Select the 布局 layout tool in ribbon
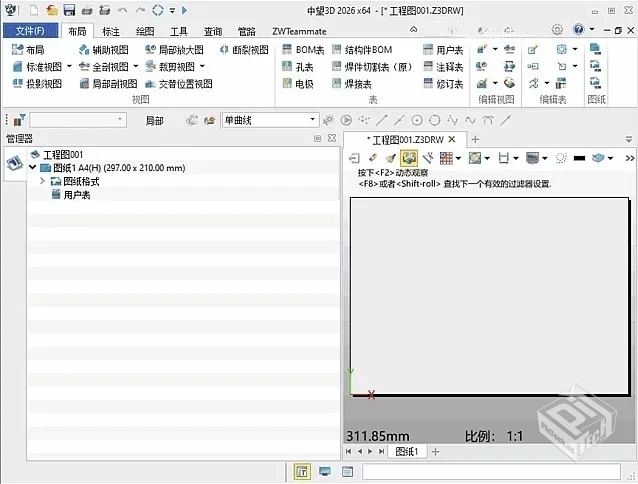This screenshot has width=638, height=484. coord(28,50)
